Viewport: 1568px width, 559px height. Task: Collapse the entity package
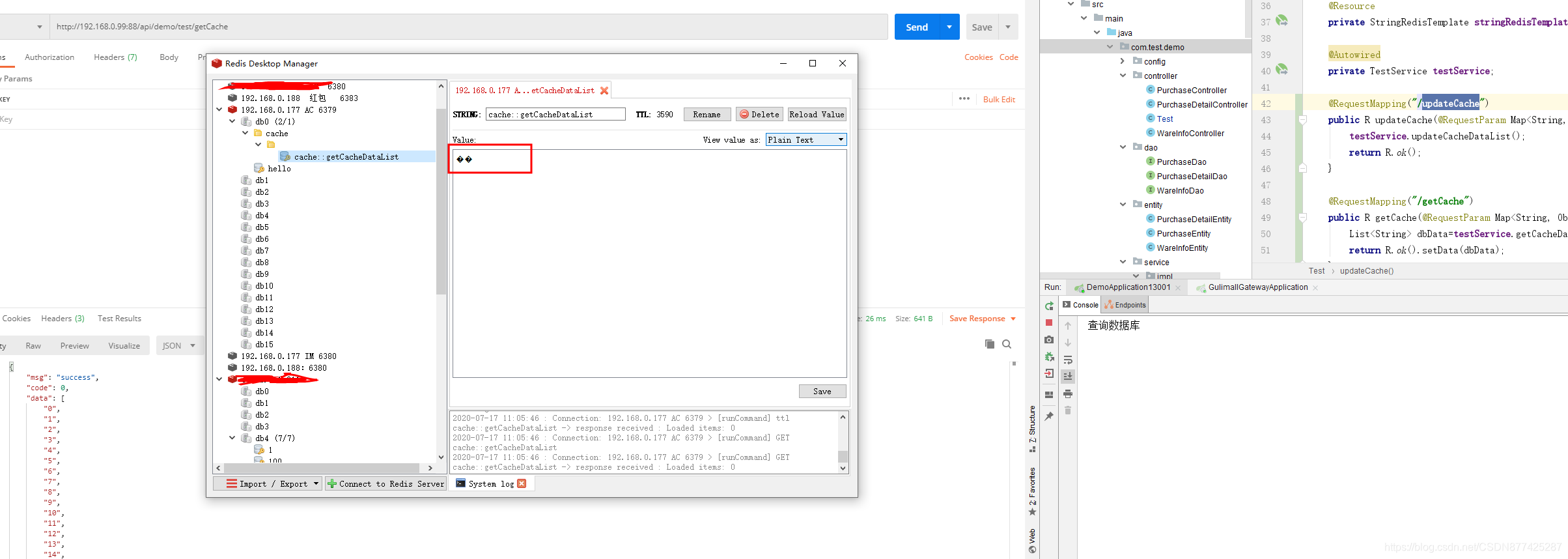(x=1123, y=205)
